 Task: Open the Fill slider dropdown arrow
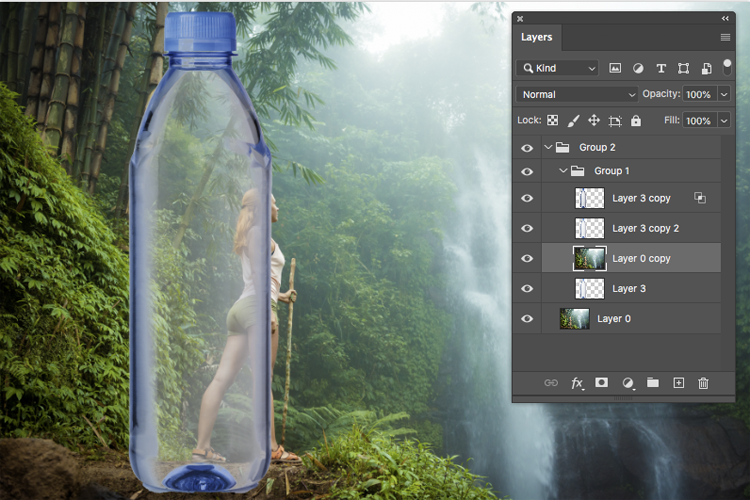coord(724,121)
